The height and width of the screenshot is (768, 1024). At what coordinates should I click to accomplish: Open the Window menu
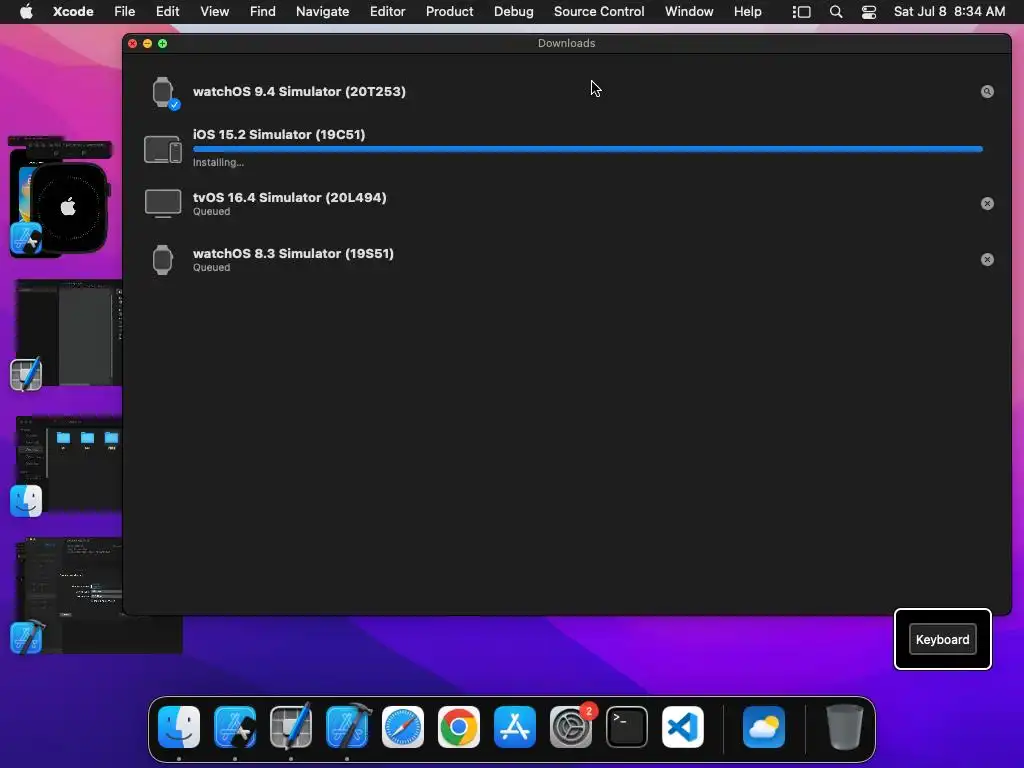tap(689, 12)
